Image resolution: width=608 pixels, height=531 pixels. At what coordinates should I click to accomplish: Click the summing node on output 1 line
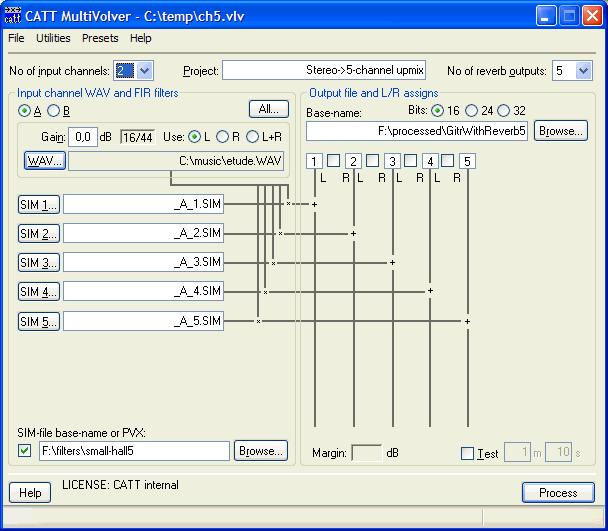pos(314,204)
